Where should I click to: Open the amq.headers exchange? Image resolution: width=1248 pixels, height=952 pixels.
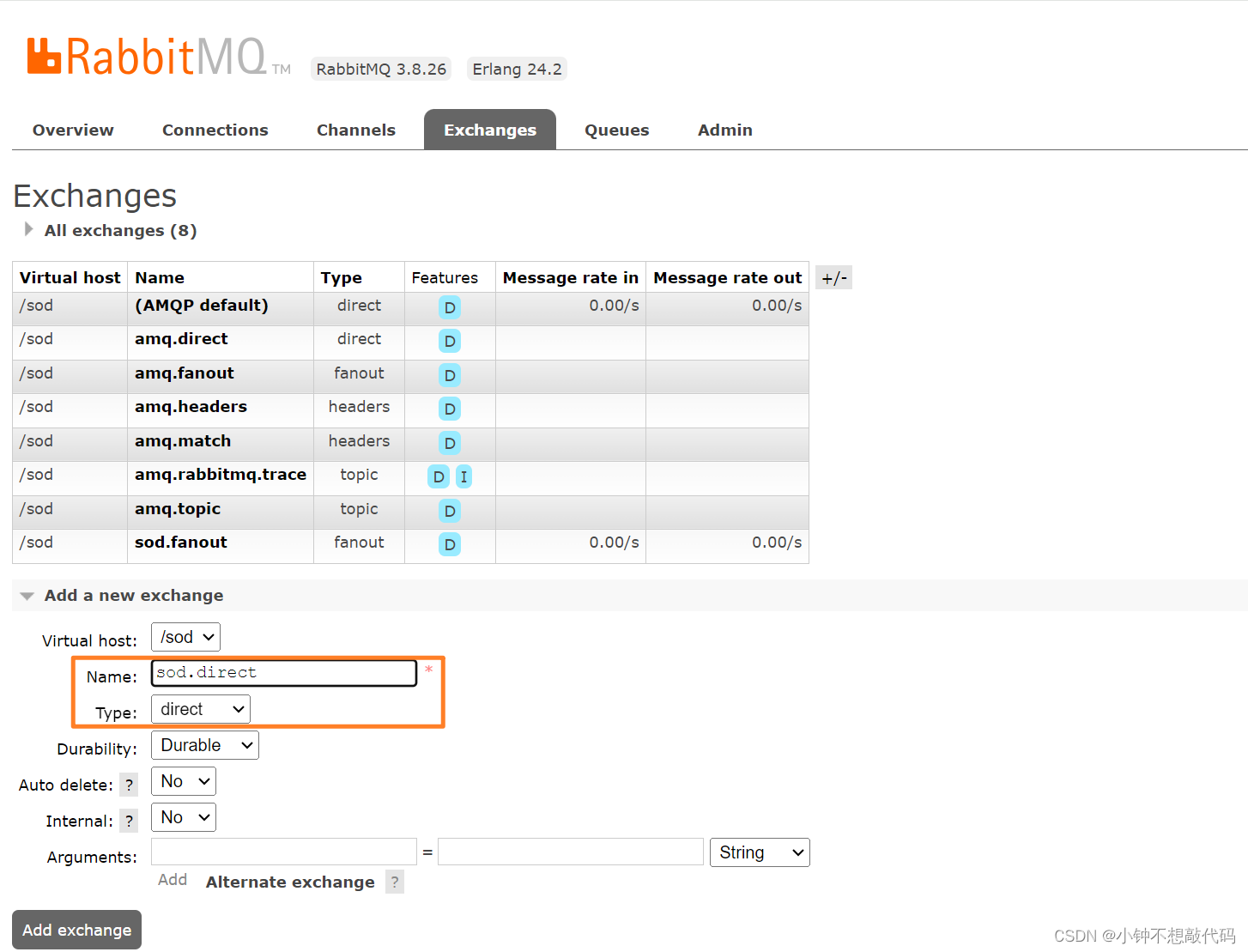pyautogui.click(x=191, y=407)
